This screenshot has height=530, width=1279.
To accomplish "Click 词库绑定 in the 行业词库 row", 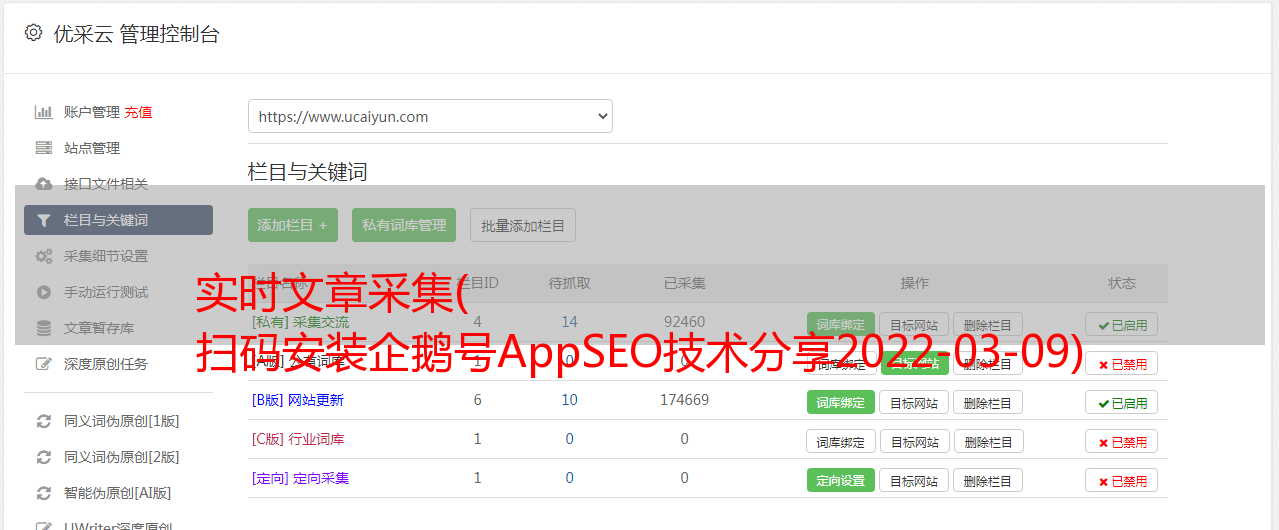I will [841, 441].
